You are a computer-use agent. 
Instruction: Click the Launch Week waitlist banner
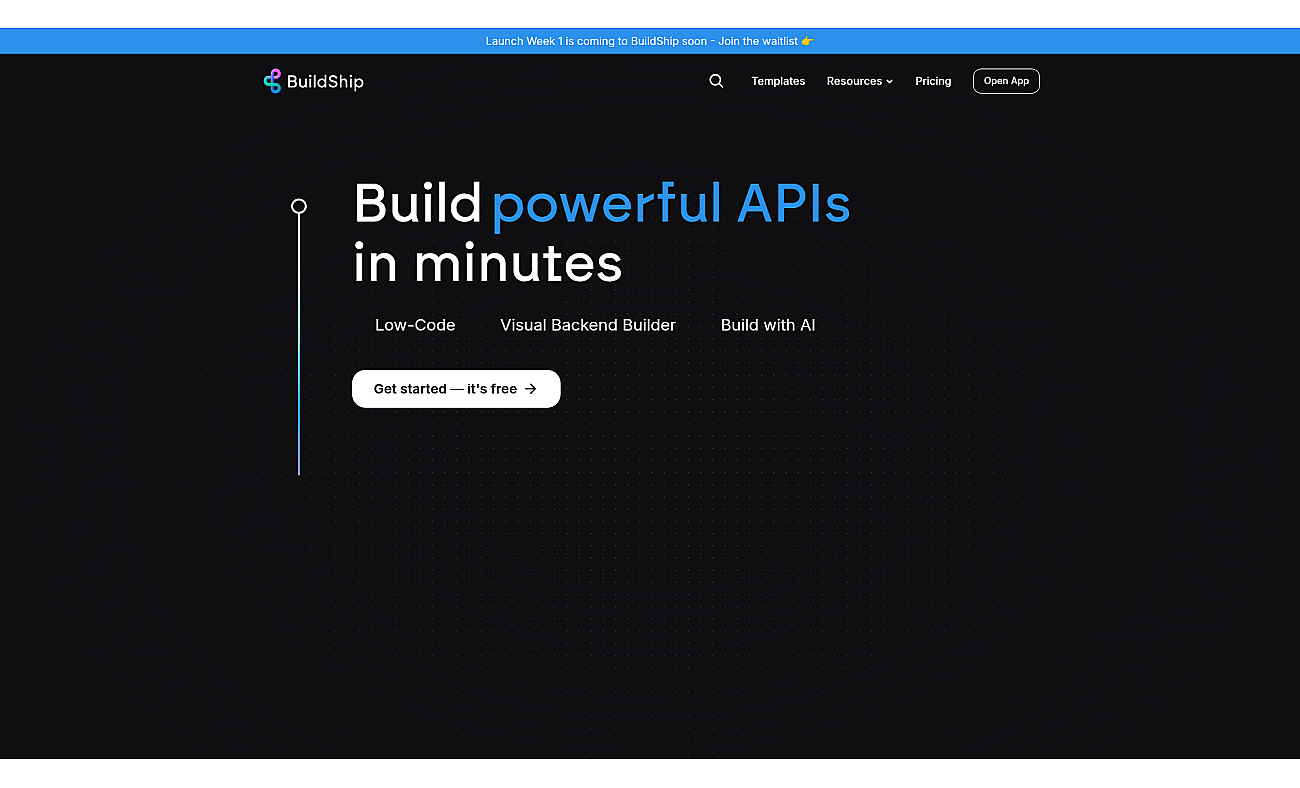pyautogui.click(x=650, y=41)
